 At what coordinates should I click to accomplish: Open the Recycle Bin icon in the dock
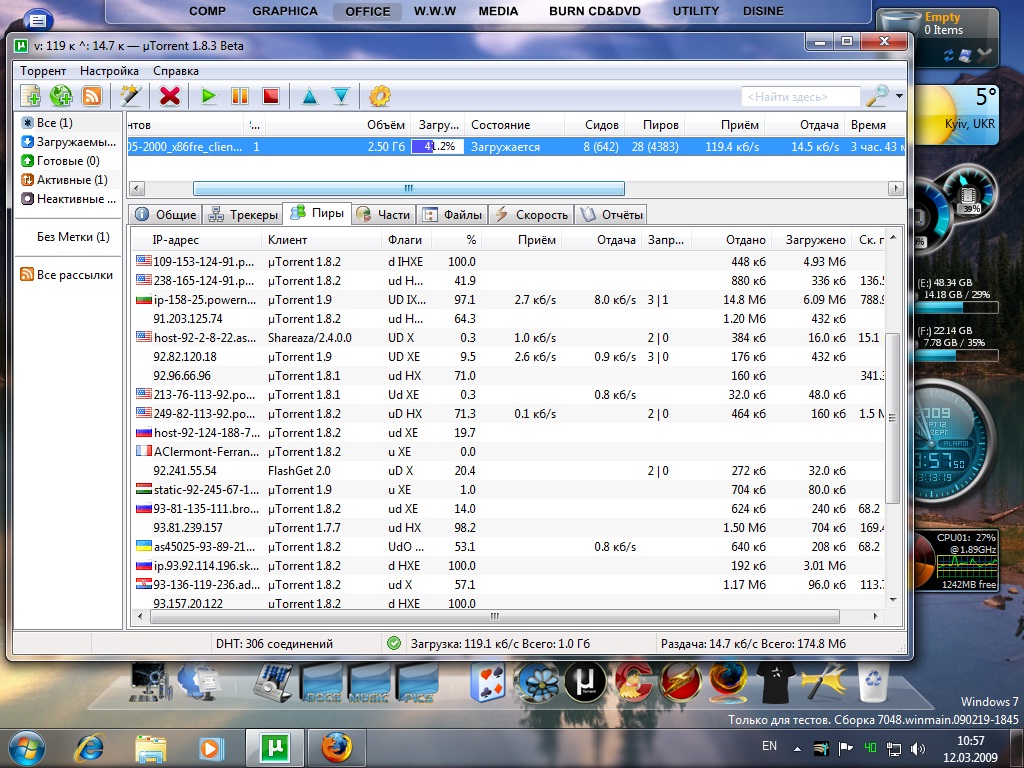[x=873, y=682]
